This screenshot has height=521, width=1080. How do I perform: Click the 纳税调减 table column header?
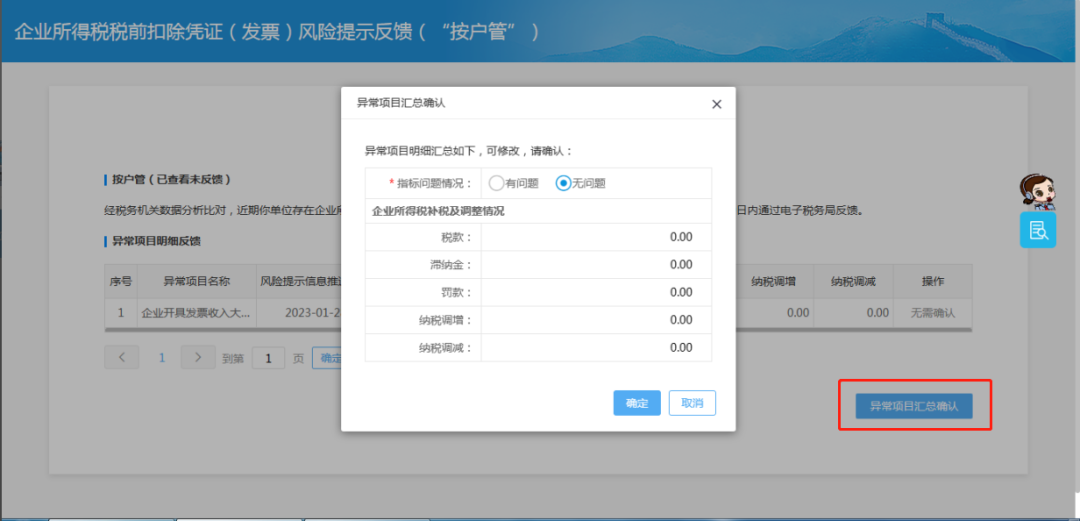853,281
